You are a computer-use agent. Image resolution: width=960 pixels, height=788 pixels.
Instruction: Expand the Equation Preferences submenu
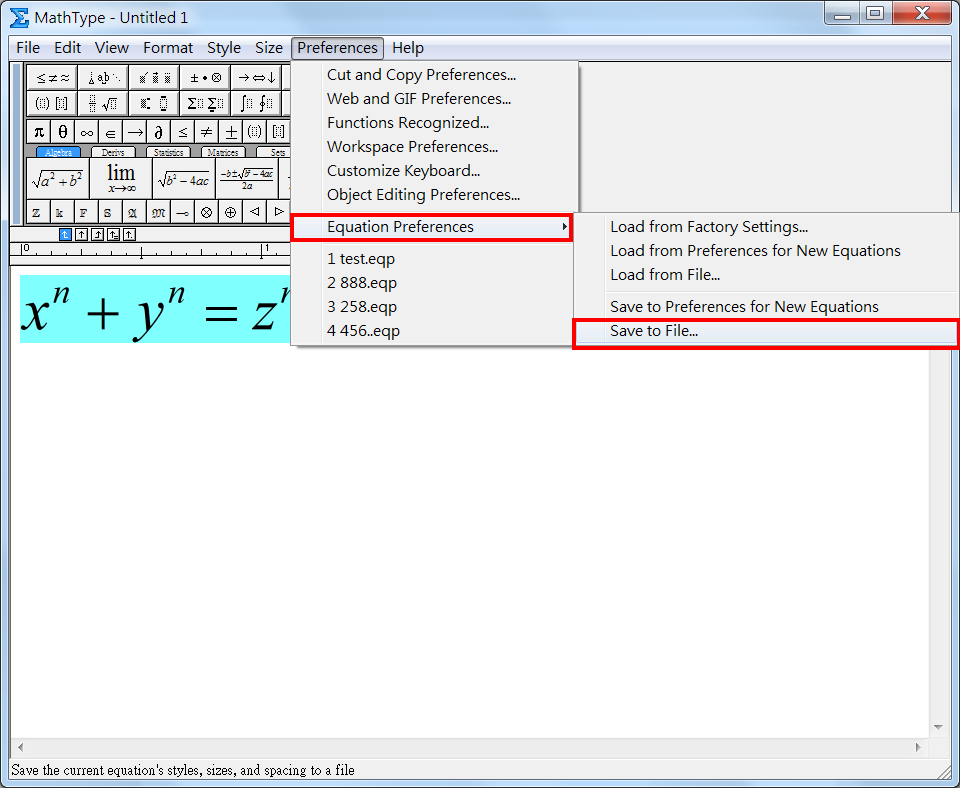[x=432, y=227]
